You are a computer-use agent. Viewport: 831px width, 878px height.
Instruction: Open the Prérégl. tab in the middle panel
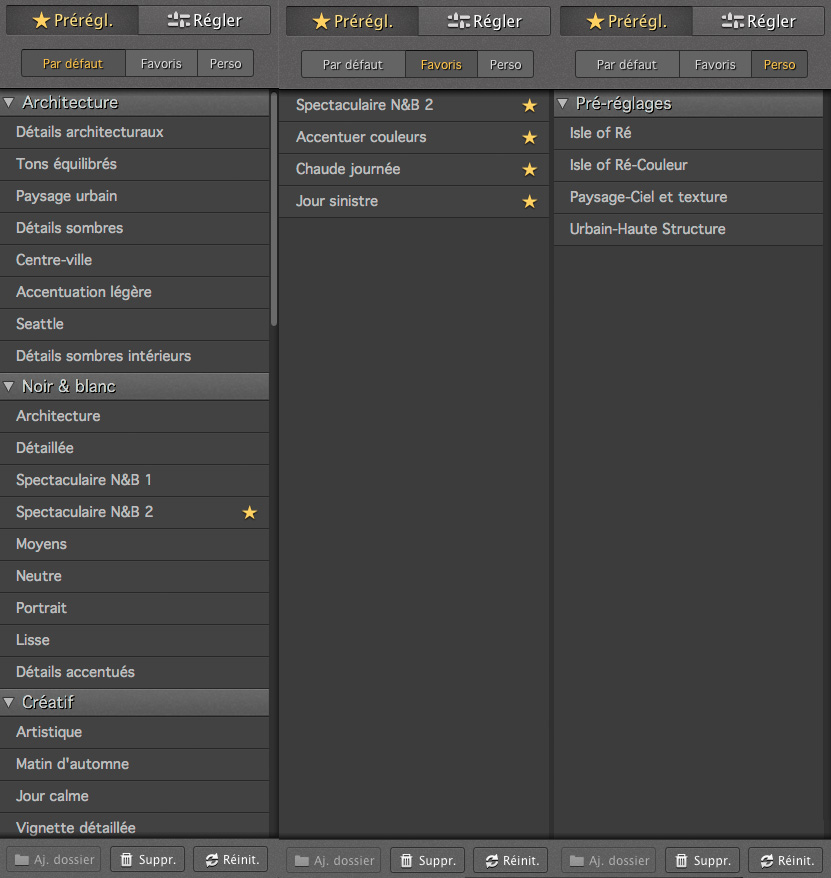pos(352,21)
